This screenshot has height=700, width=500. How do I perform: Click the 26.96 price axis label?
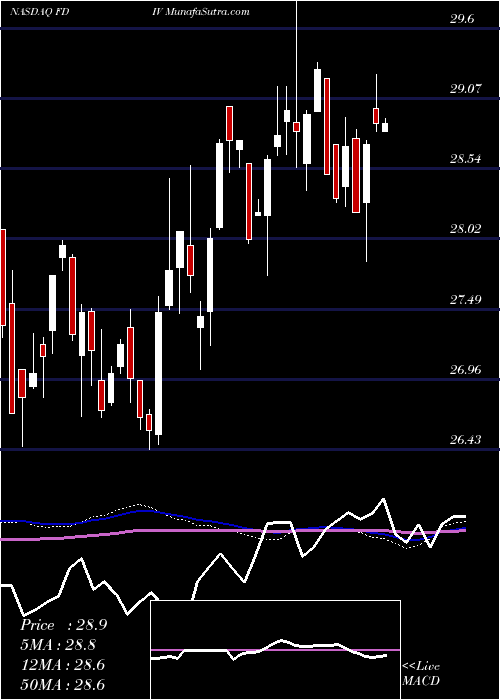click(x=467, y=370)
